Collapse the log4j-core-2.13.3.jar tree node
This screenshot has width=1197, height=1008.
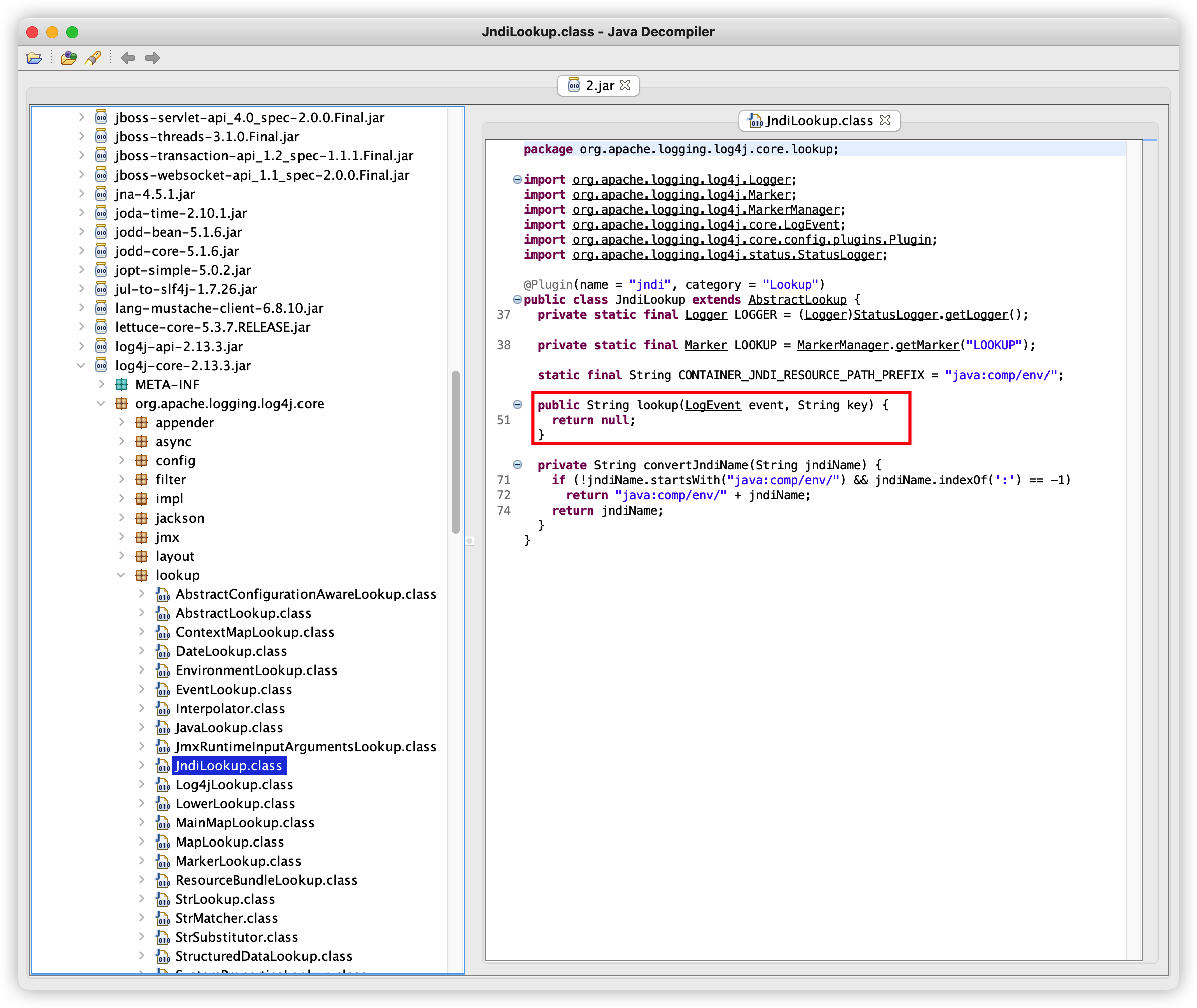tap(81, 365)
